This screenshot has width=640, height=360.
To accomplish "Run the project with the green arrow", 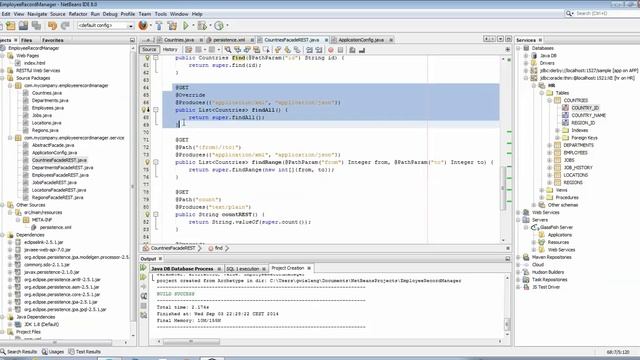I will tap(186, 26).
